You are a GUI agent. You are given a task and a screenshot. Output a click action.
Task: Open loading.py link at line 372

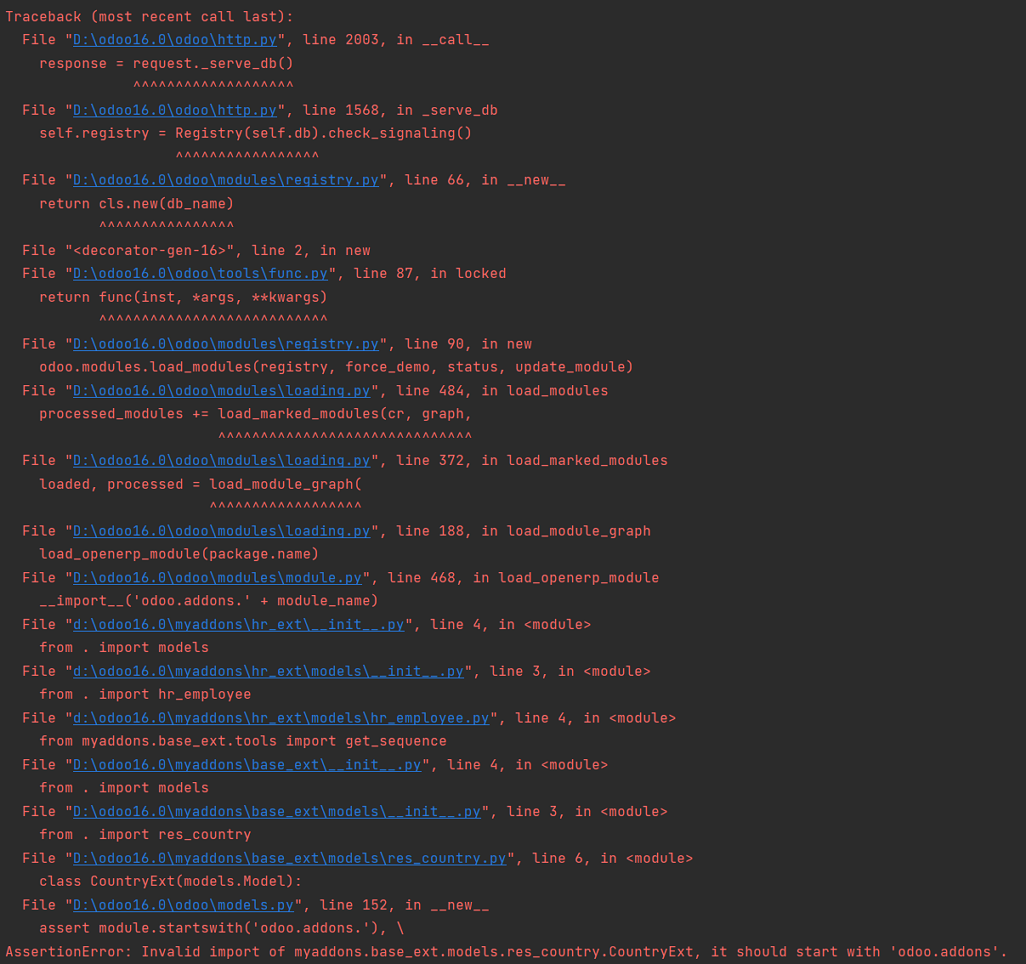coord(221,461)
